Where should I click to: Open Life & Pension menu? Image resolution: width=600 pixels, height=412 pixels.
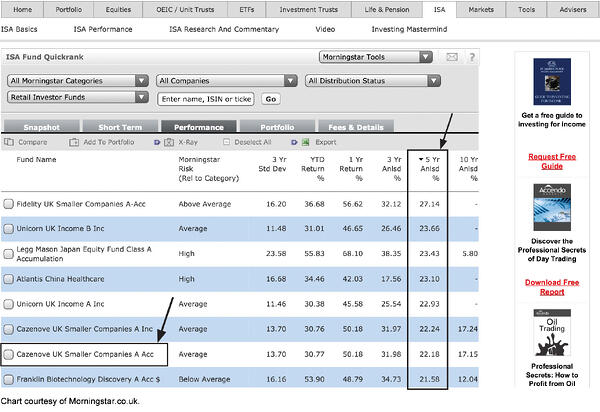[387, 10]
